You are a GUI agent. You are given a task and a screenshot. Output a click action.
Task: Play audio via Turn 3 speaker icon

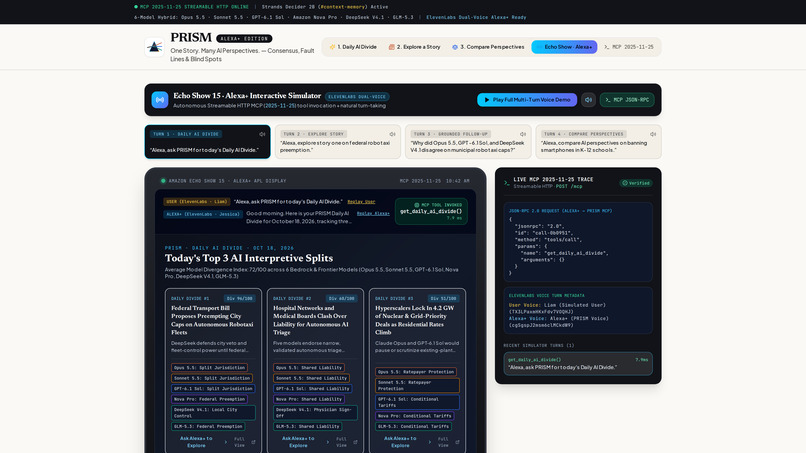(523, 134)
